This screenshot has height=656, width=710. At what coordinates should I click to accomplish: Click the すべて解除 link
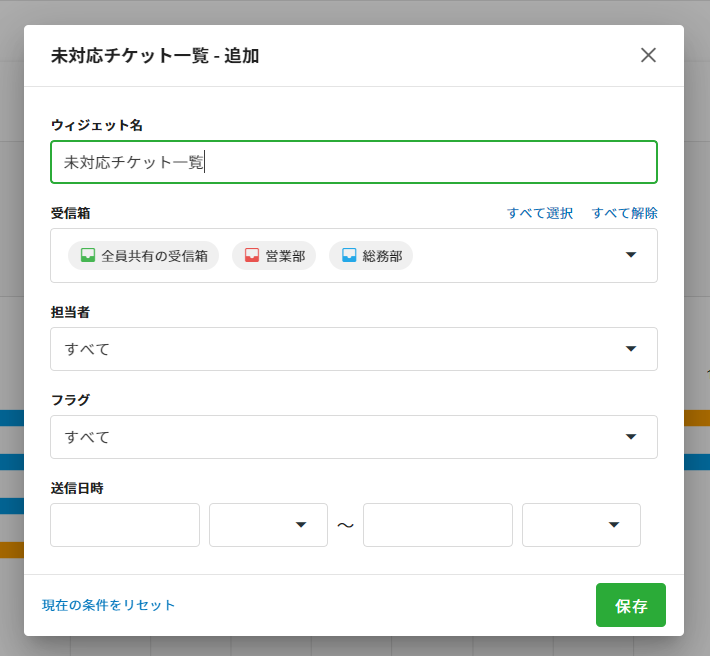coord(624,213)
